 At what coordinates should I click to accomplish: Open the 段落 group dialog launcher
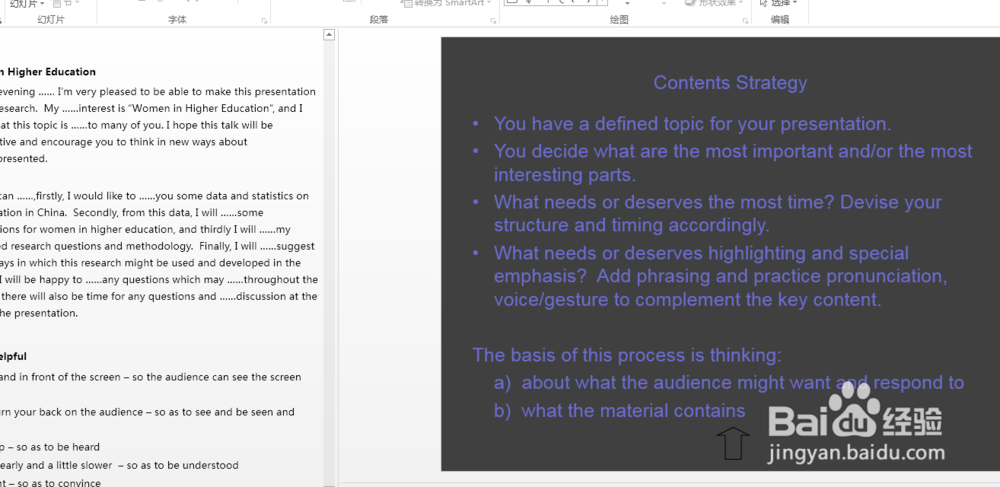click(x=493, y=21)
